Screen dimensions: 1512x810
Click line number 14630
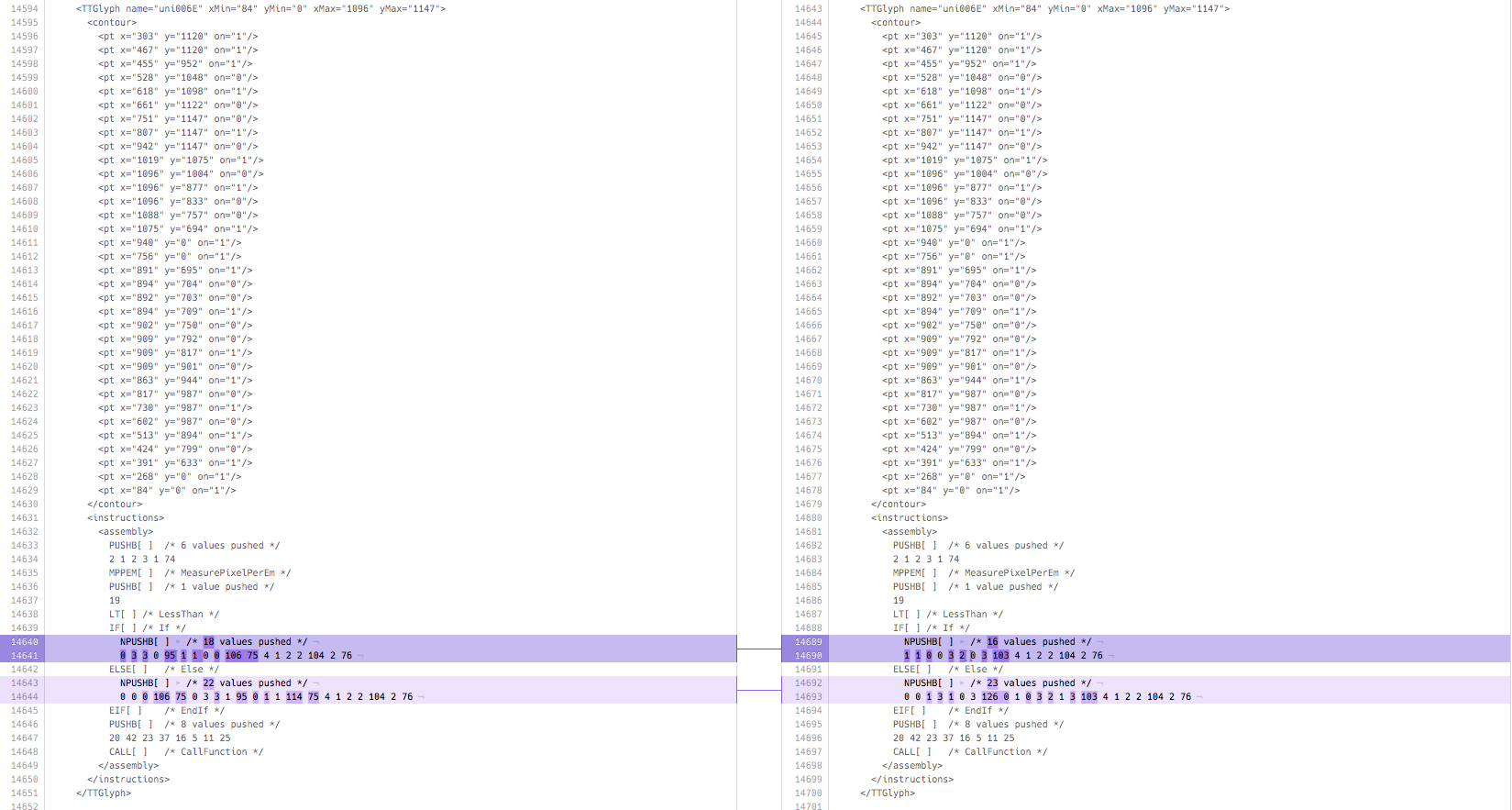(x=25, y=505)
